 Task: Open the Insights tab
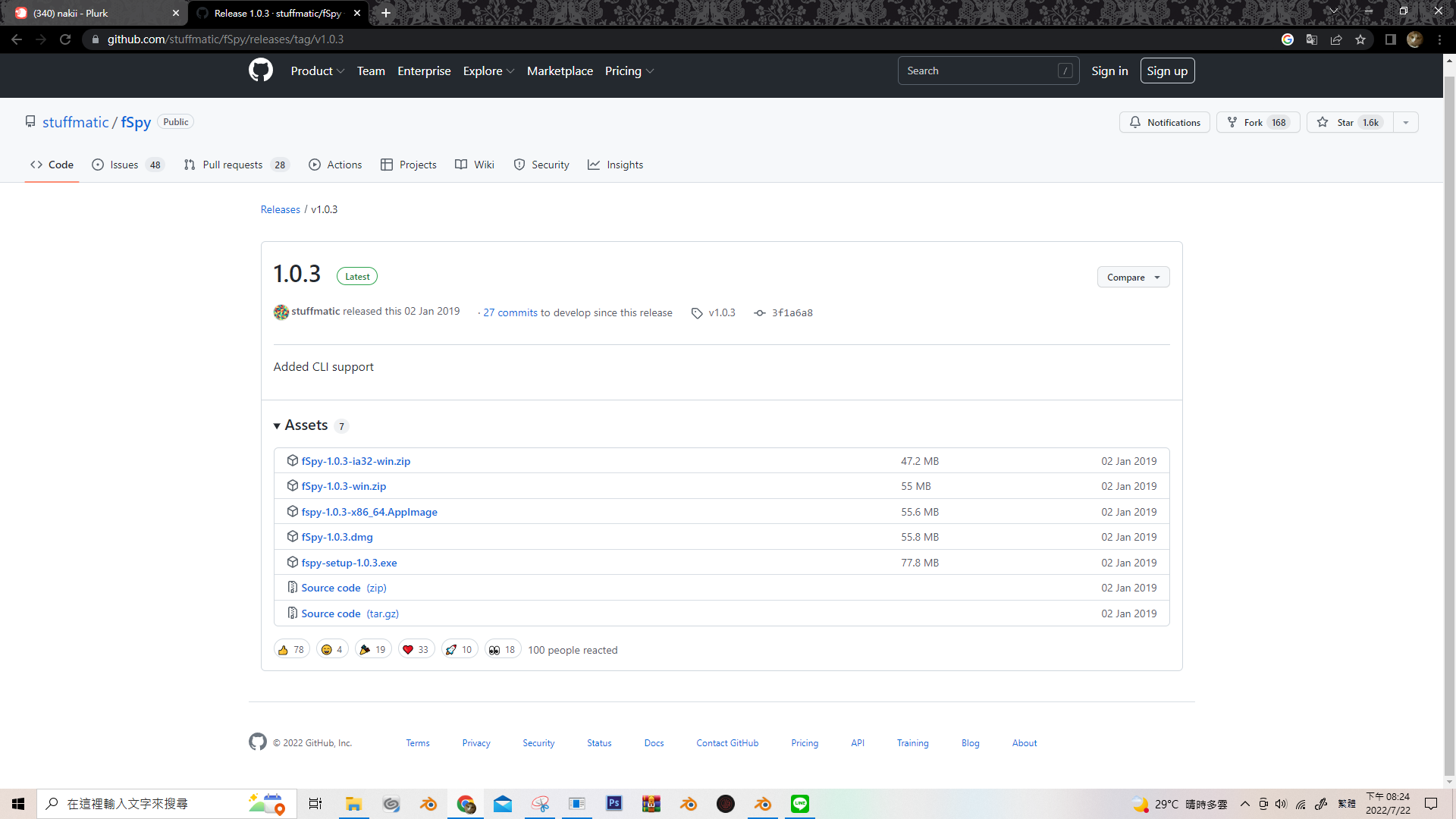(615, 165)
